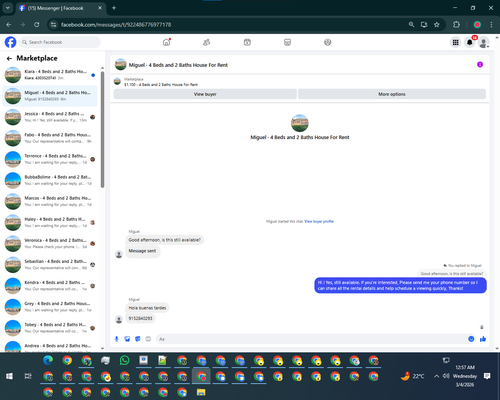Follow the View buyer profile link
This screenshot has height=400, width=500.
pos(319,221)
